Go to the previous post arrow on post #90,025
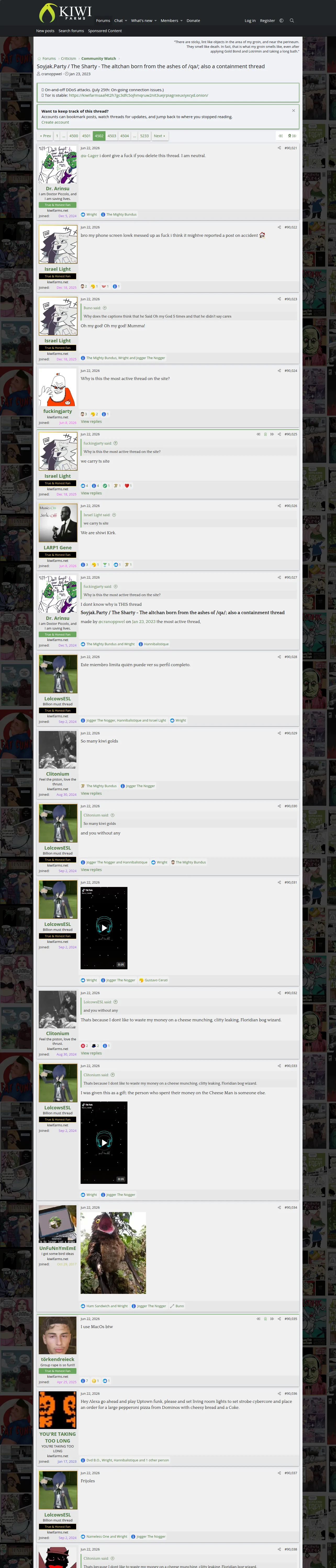The image size is (336, 1568). [x=258, y=434]
